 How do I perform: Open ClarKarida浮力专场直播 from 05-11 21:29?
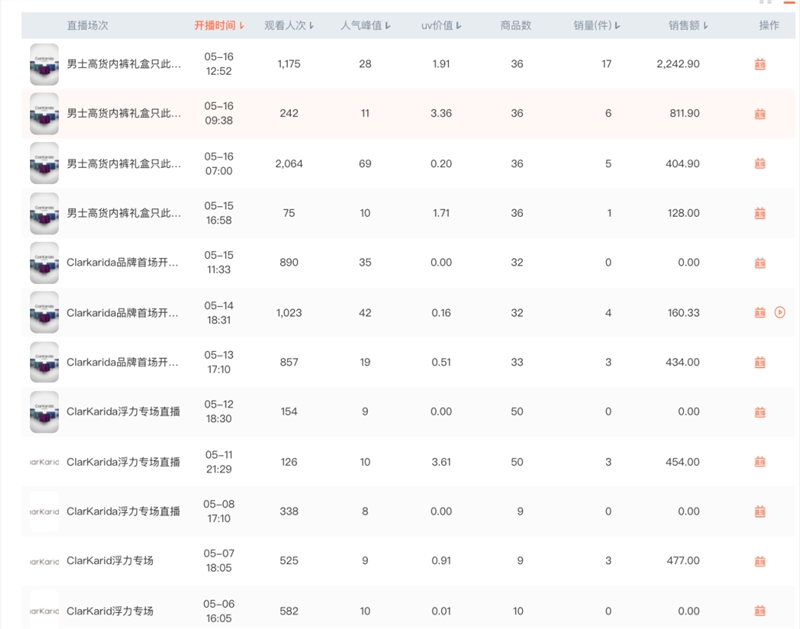(123, 462)
